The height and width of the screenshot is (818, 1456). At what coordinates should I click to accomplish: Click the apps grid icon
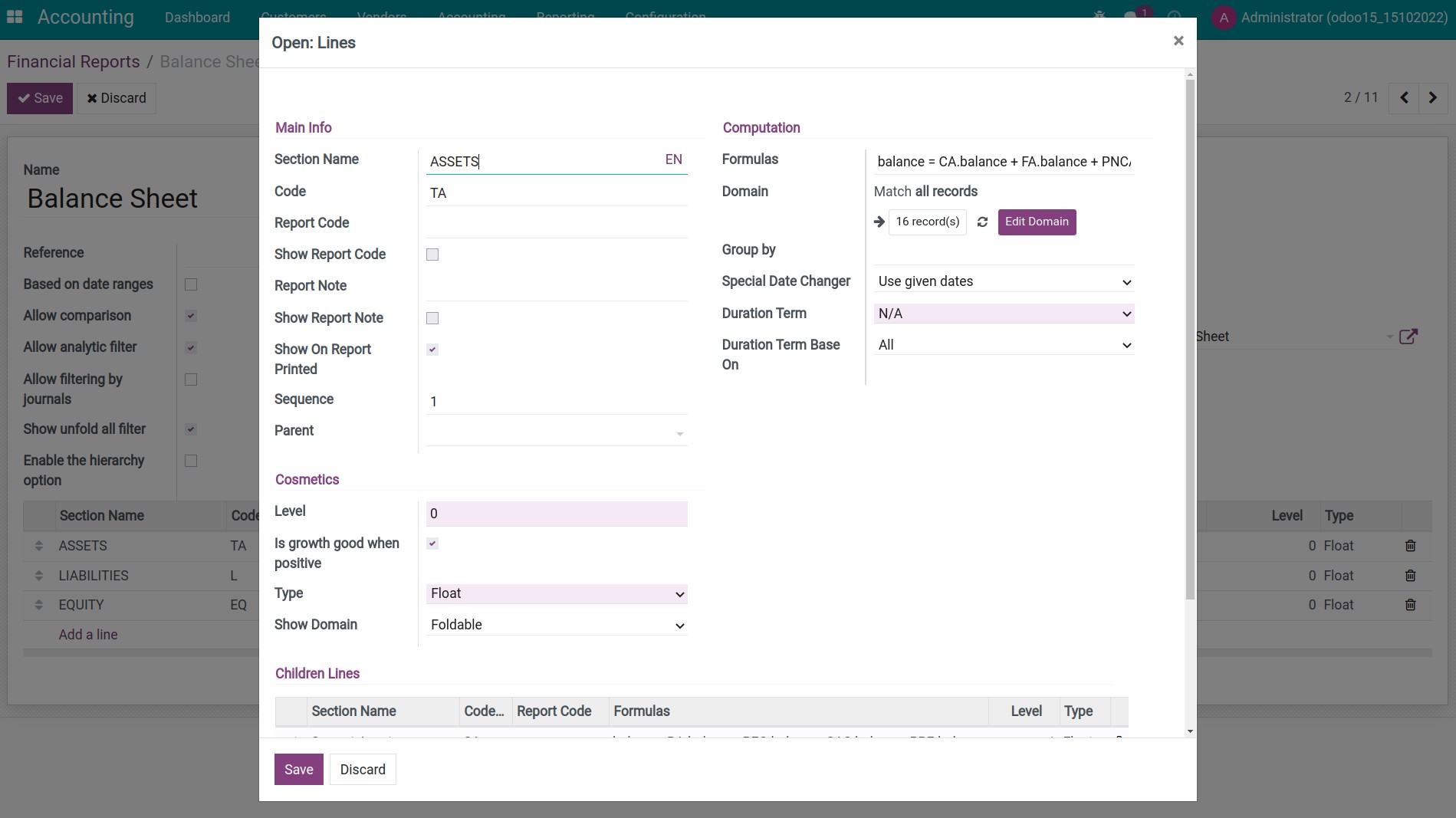[15, 16]
